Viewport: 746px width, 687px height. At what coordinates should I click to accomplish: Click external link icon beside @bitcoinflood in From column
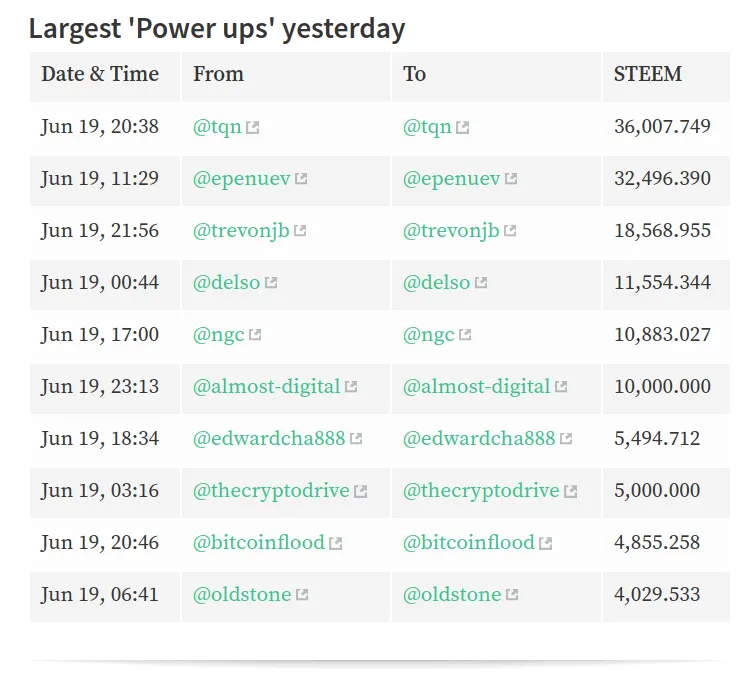point(335,543)
